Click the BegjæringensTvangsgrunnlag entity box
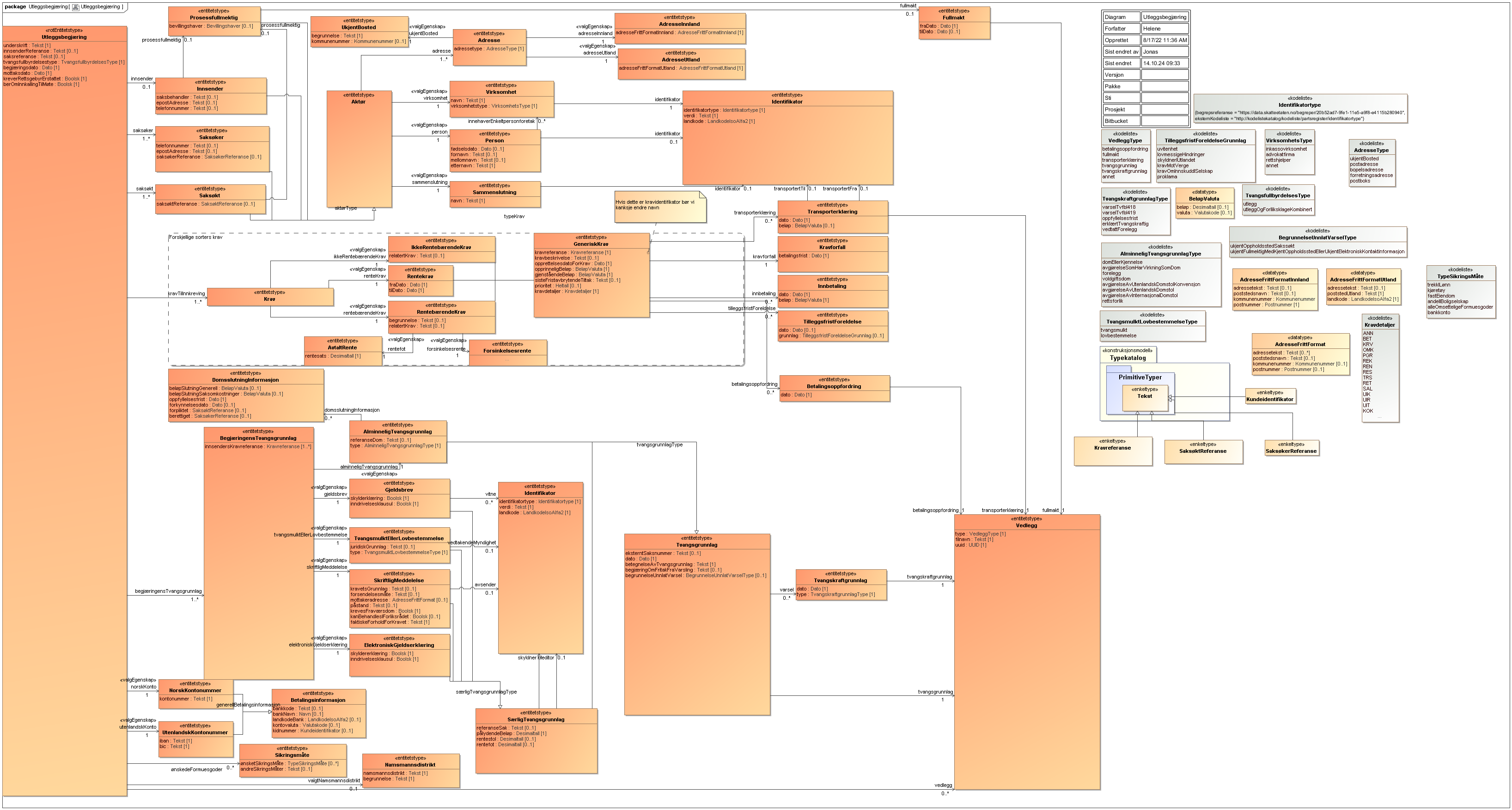 click(x=258, y=554)
